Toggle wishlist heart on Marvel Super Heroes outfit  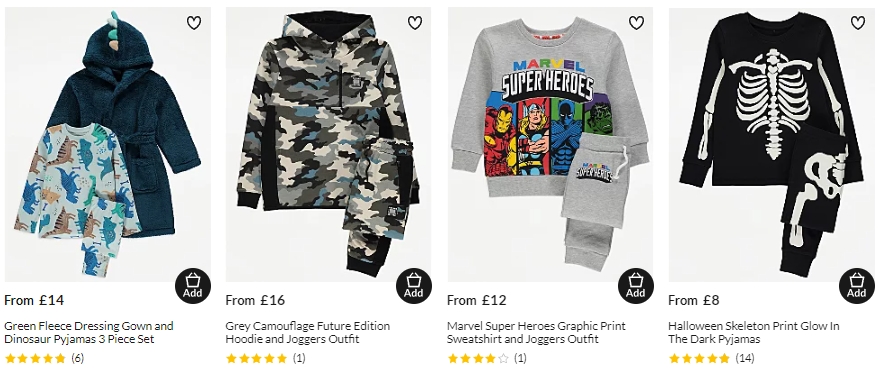pos(636,23)
